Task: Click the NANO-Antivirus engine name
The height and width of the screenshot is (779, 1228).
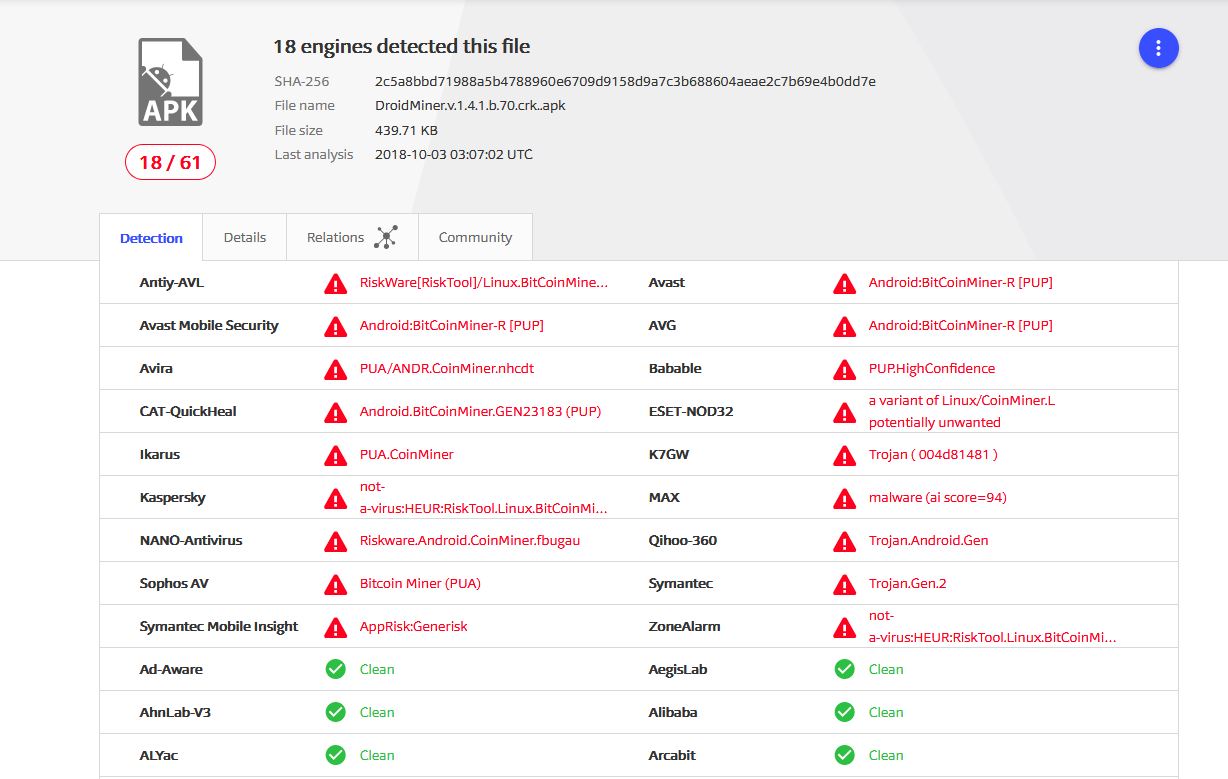Action: pos(191,540)
